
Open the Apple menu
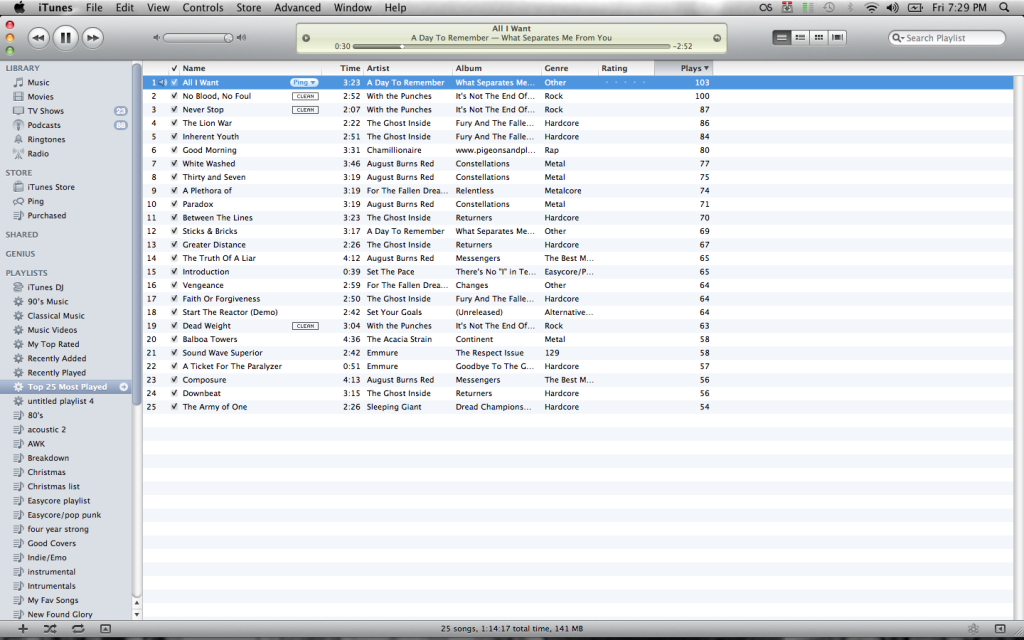pos(19,8)
